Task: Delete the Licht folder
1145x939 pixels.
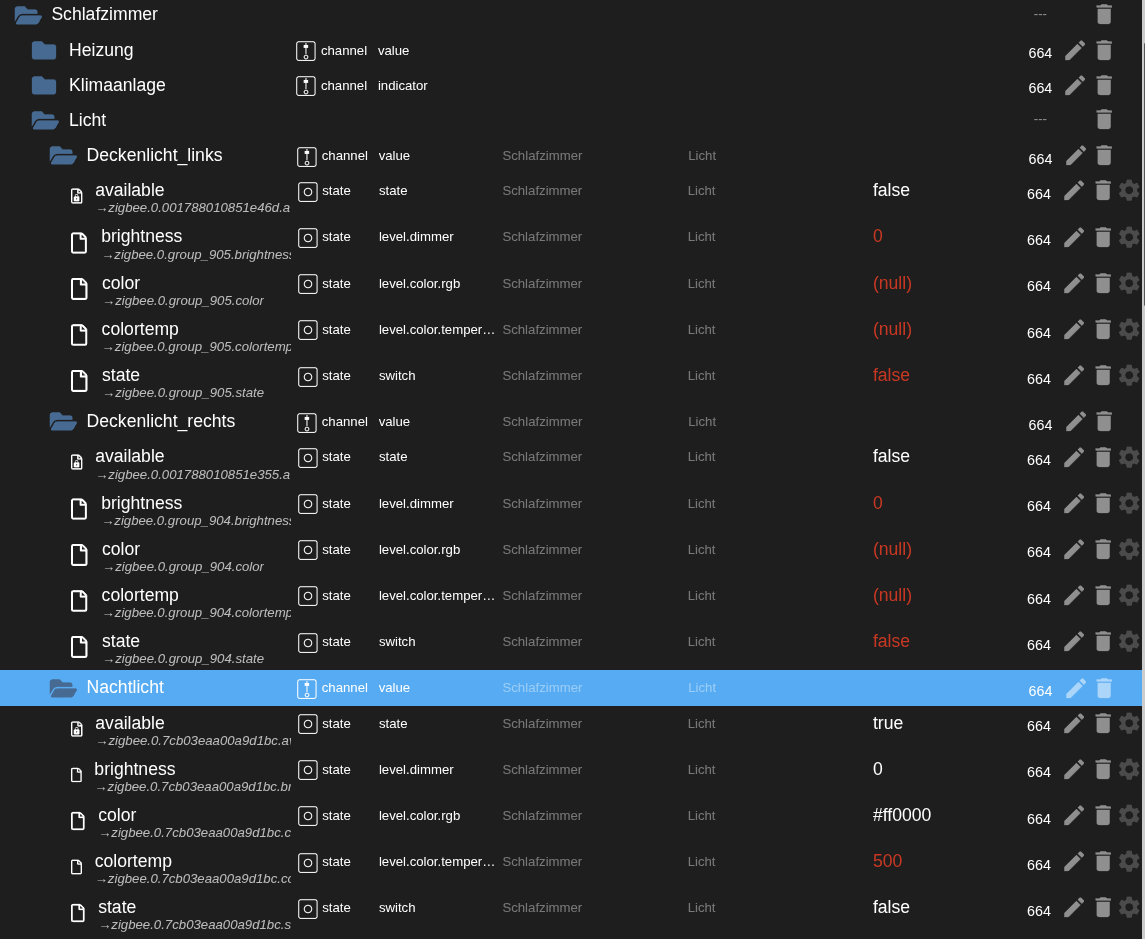Action: click(x=1104, y=120)
